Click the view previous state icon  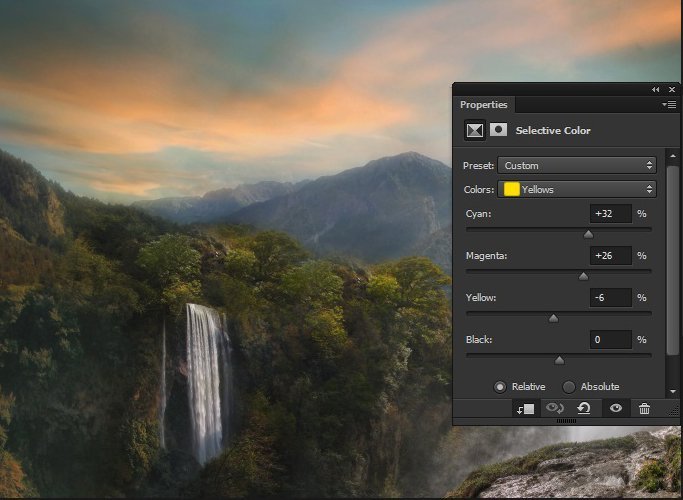[x=554, y=408]
